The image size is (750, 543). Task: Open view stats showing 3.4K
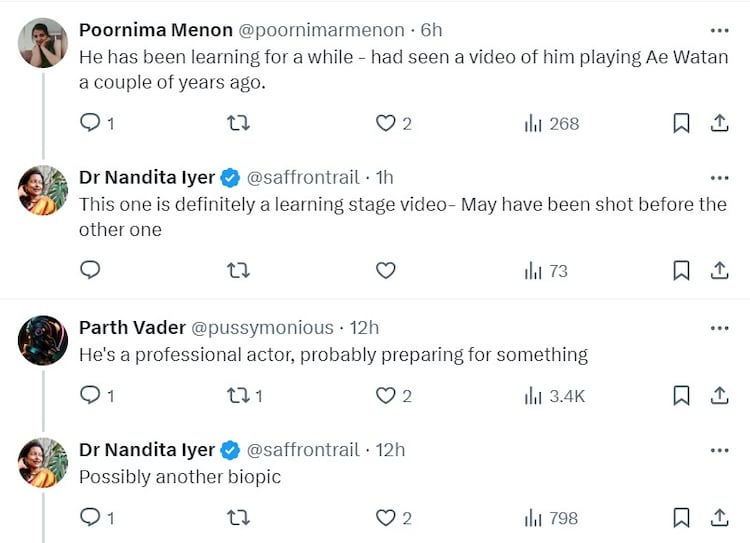click(x=554, y=396)
